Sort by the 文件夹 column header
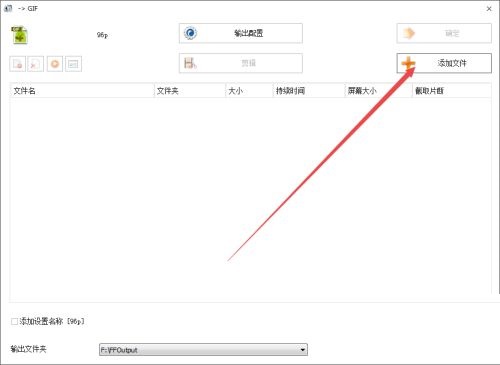 (190, 91)
